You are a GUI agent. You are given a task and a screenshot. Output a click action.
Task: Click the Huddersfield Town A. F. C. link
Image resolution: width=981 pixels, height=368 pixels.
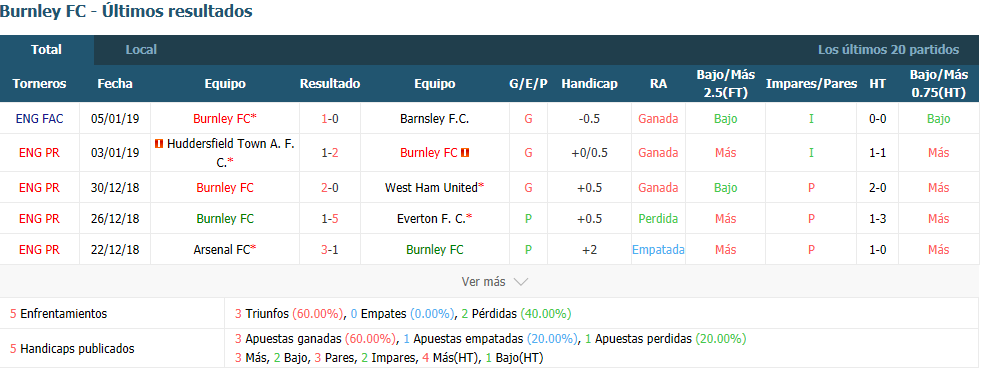230,152
